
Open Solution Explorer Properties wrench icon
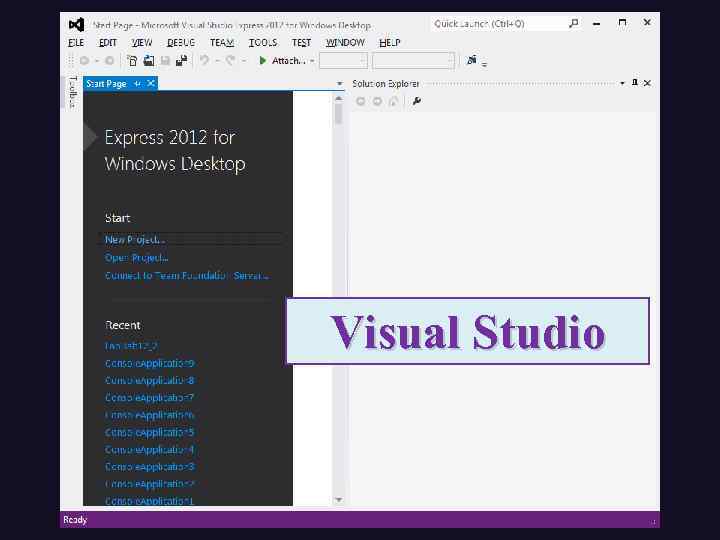416,101
